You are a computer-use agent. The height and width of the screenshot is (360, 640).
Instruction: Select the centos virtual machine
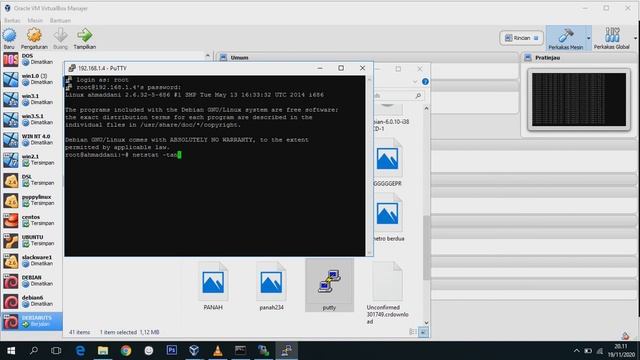click(x=31, y=220)
